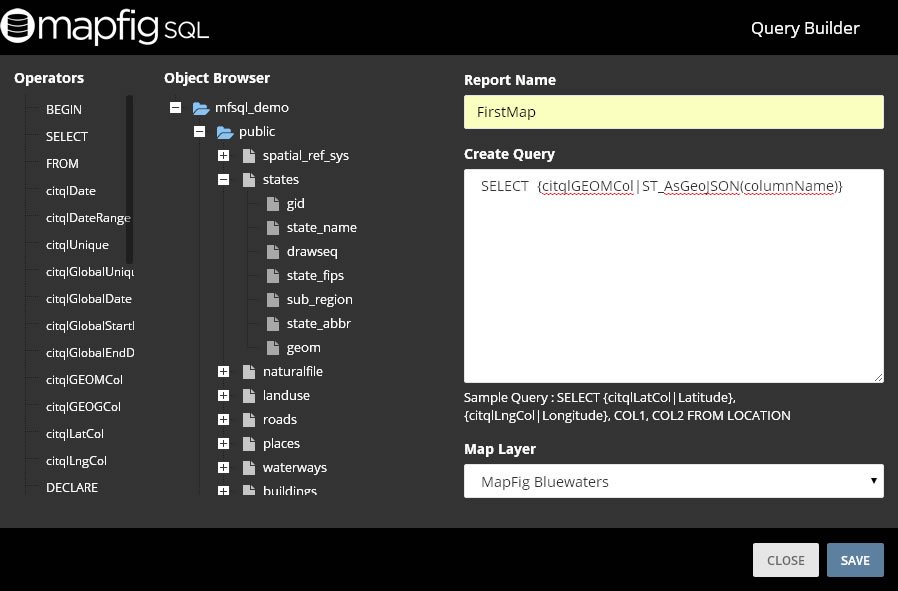The image size is (898, 591).
Task: Choose the citqlGEOMCol operator
Action: (x=84, y=379)
